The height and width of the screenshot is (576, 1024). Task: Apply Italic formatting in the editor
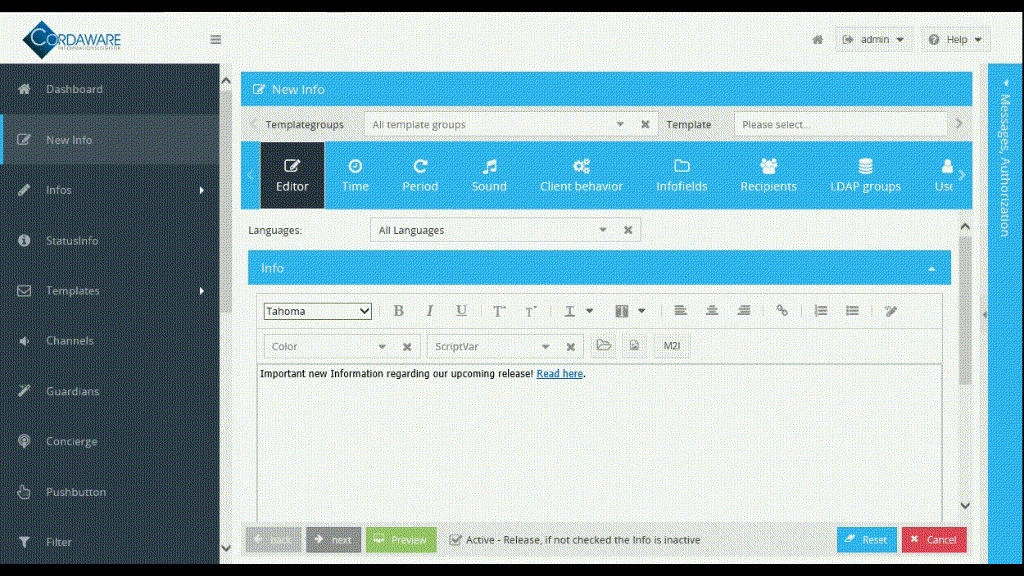pos(429,310)
